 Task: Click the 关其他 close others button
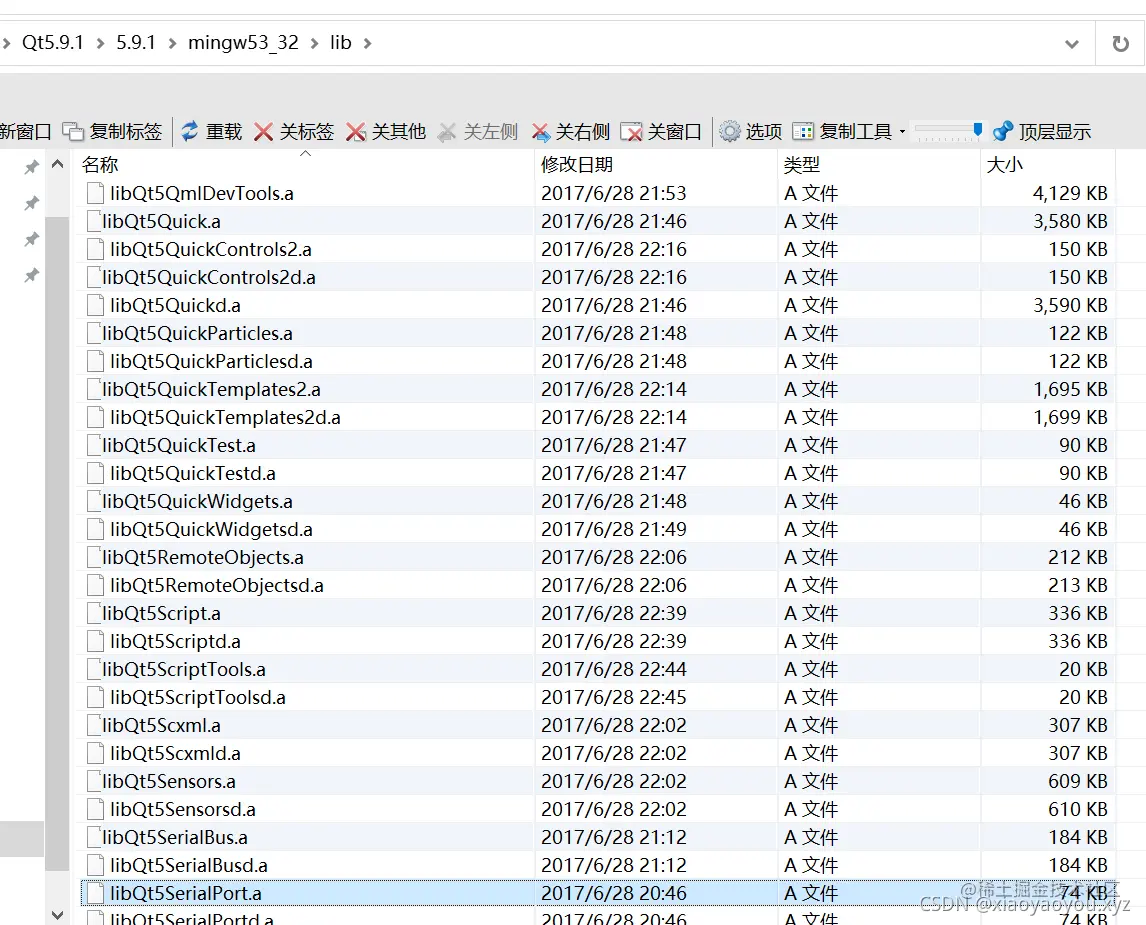pos(386,132)
